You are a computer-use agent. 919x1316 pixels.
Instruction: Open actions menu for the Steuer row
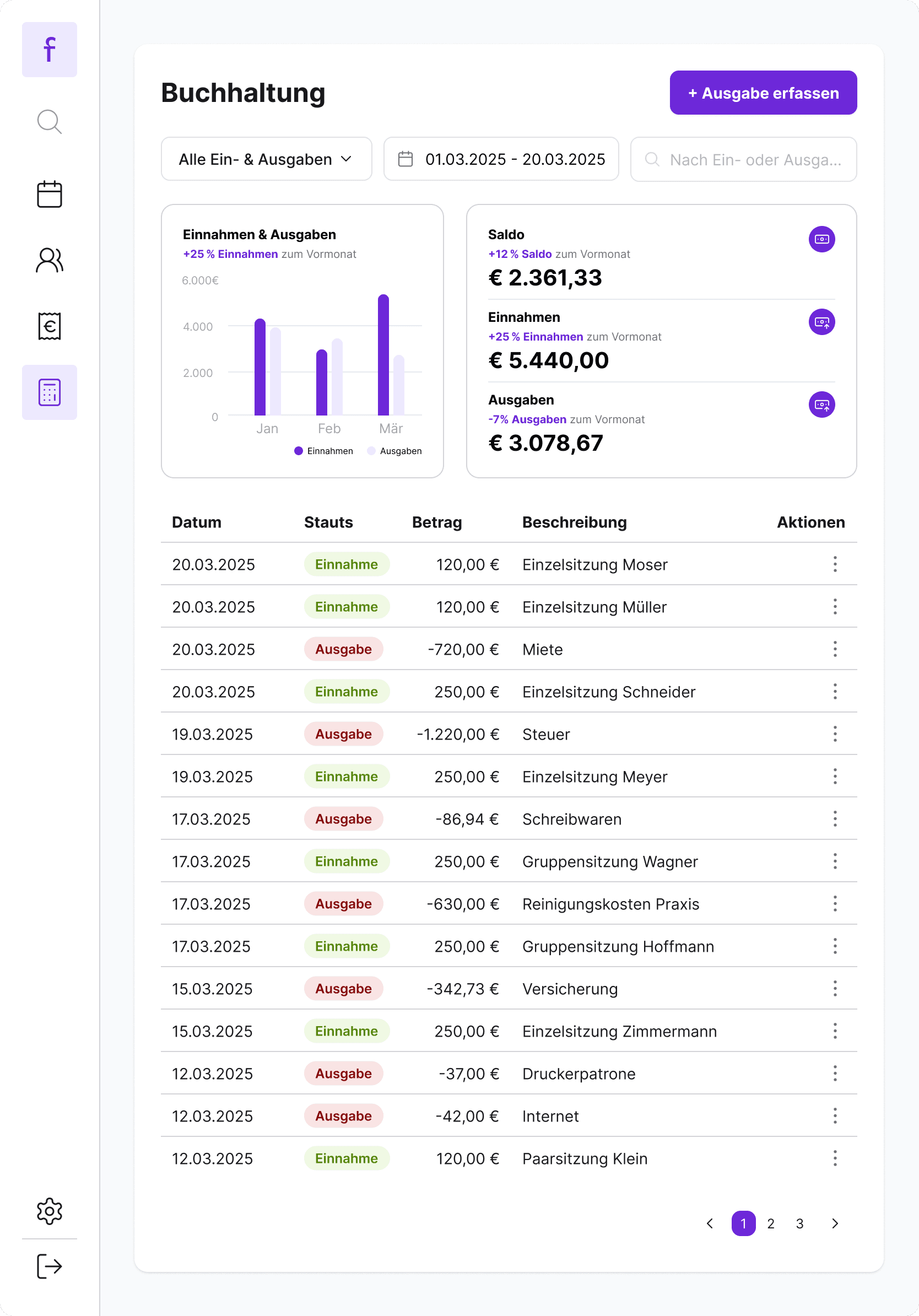835,733
